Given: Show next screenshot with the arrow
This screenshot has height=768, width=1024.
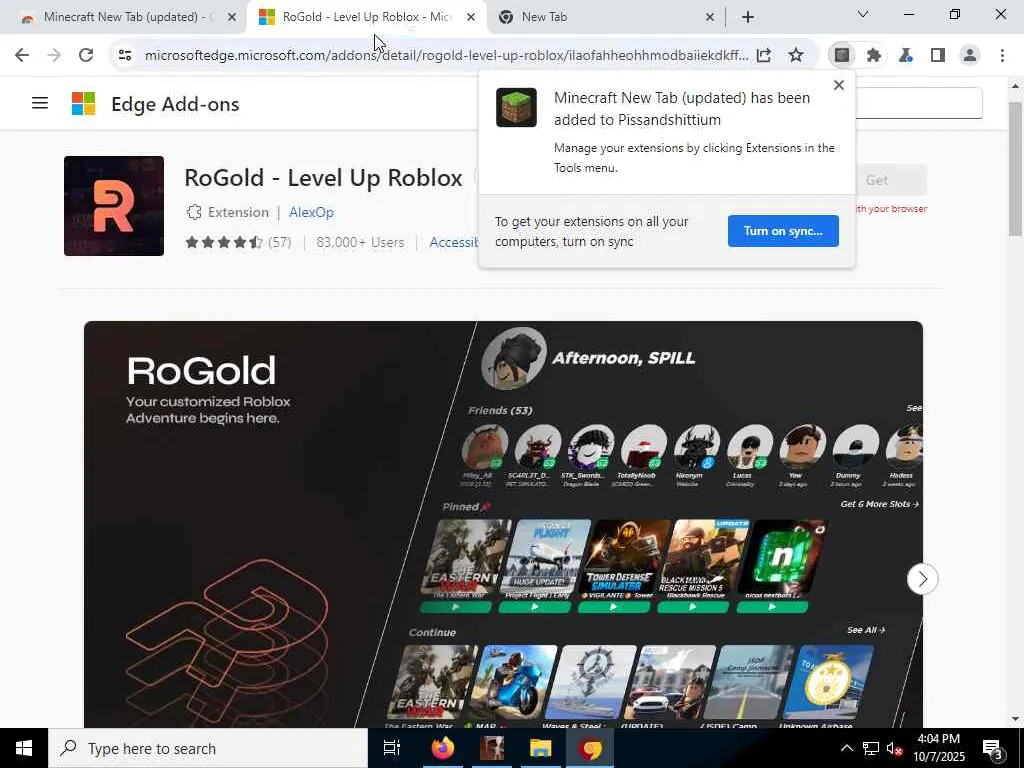Looking at the screenshot, I should (x=922, y=579).
